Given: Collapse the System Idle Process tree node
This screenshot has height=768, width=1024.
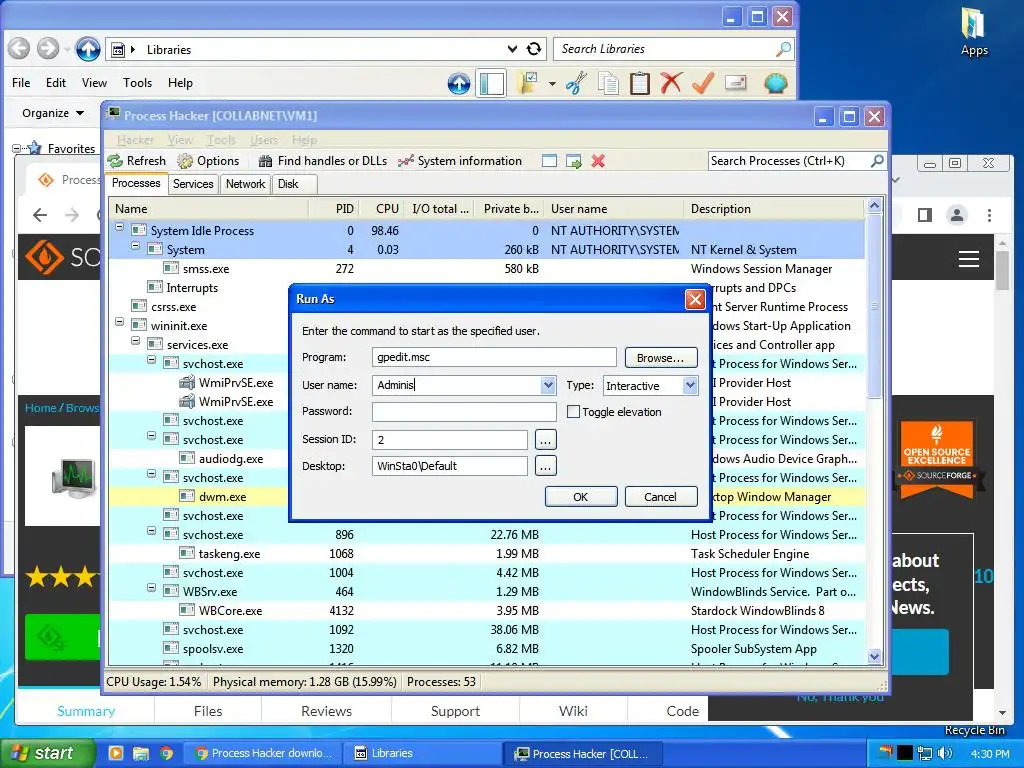Looking at the screenshot, I should point(120,227).
